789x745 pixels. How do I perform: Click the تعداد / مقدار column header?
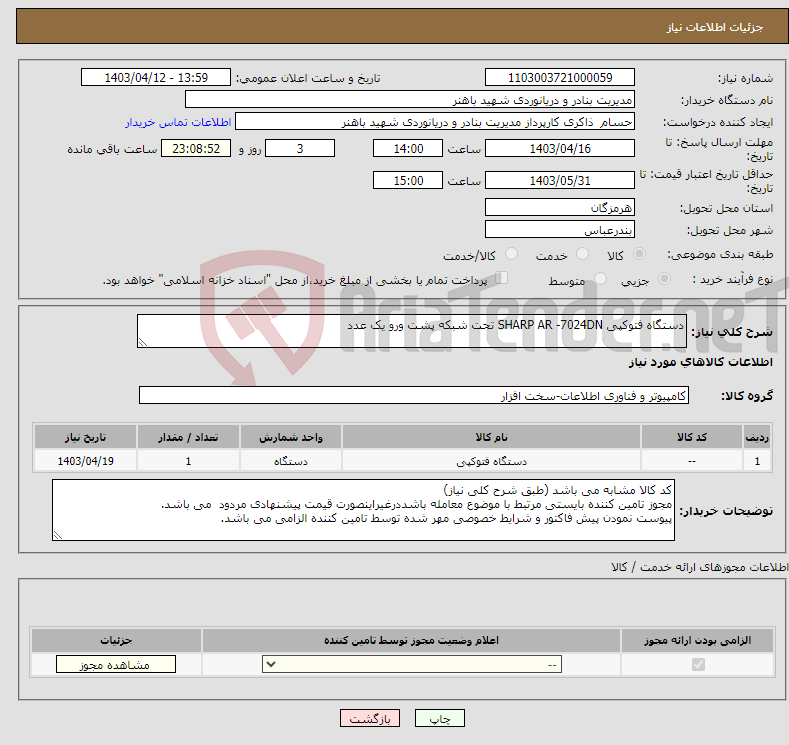point(188,437)
